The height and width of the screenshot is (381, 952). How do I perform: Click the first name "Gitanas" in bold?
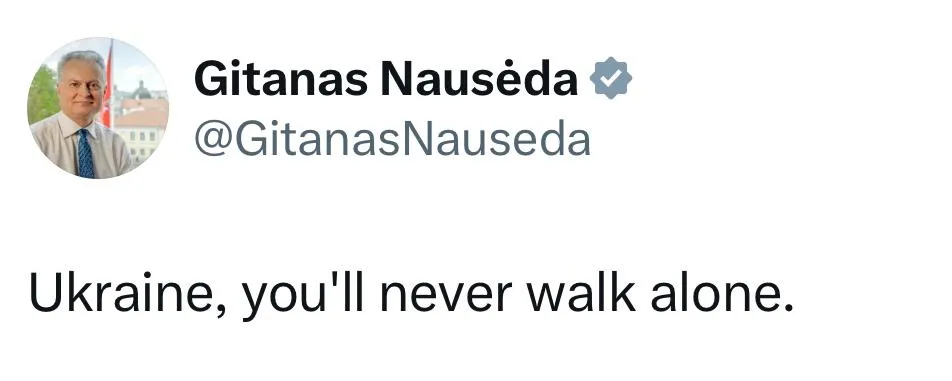281,79
